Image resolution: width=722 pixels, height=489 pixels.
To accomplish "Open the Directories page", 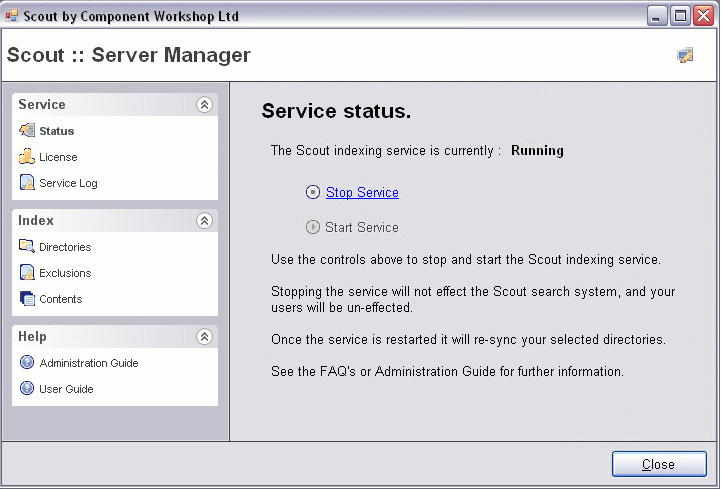I will pos(65,247).
